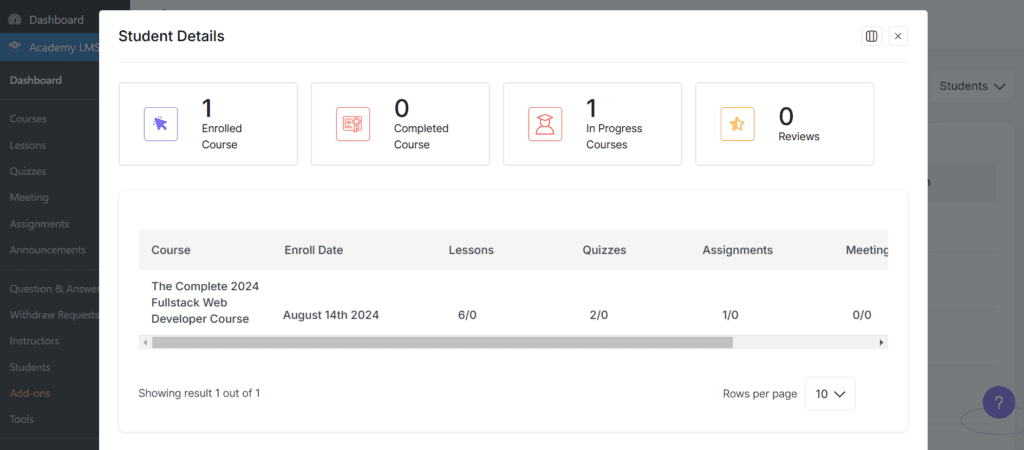Expand the Students dropdown behind the dialog
The width and height of the screenshot is (1024, 450).
[972, 86]
